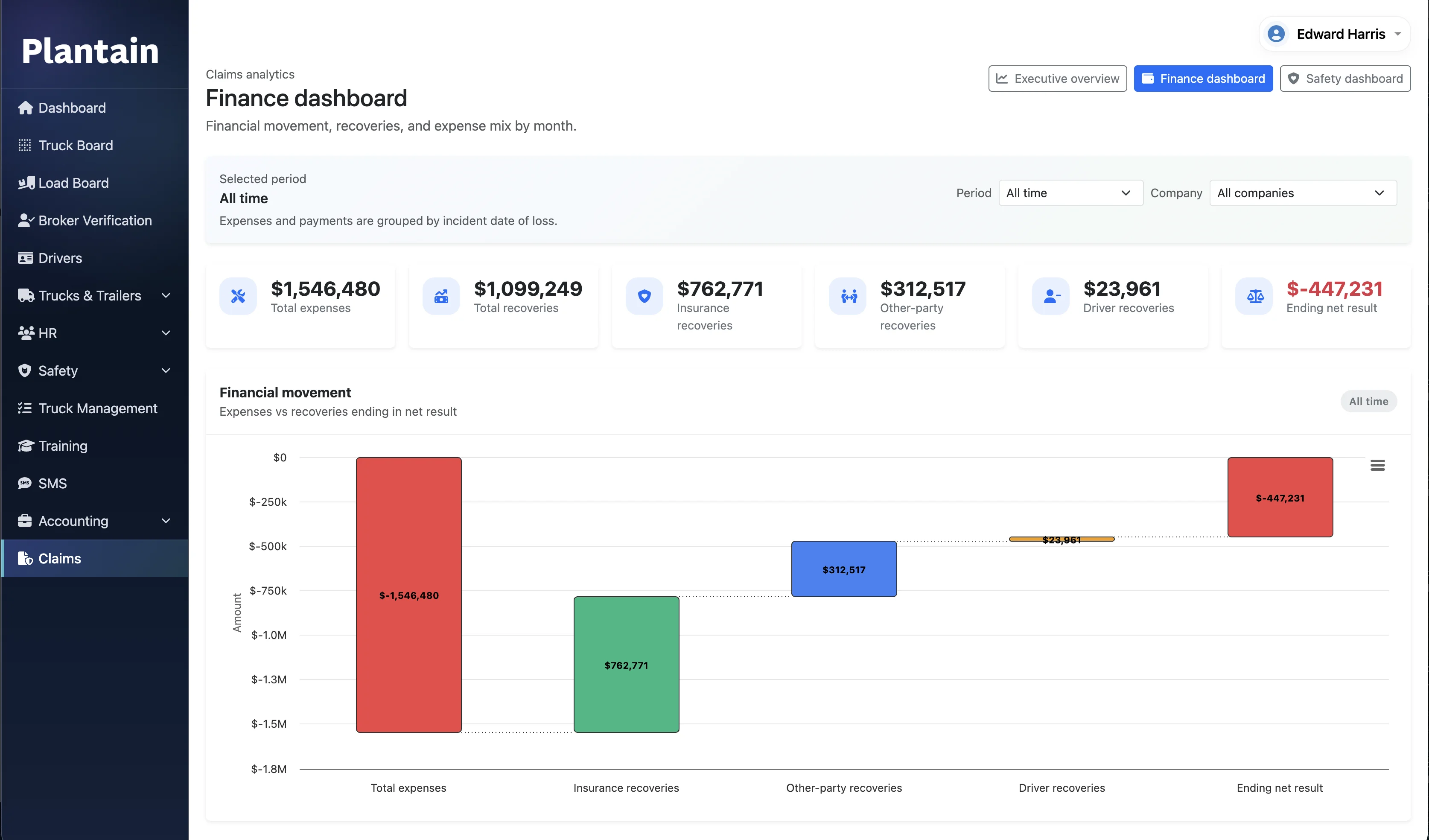1429x840 pixels.
Task: Click the Truck Board grid icon
Action: [x=24, y=145]
